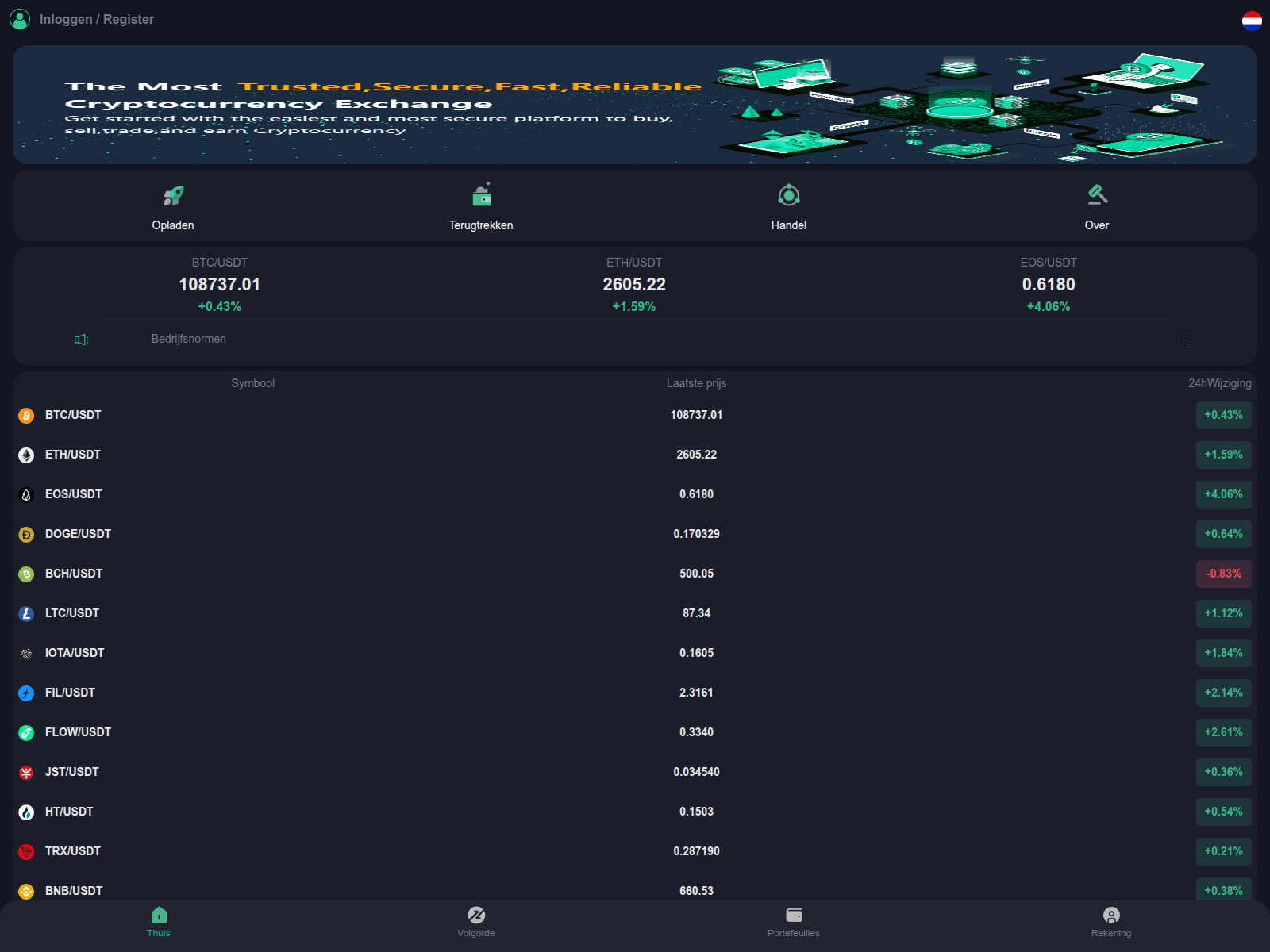Click the user avatar icon

pyautogui.click(x=20, y=19)
